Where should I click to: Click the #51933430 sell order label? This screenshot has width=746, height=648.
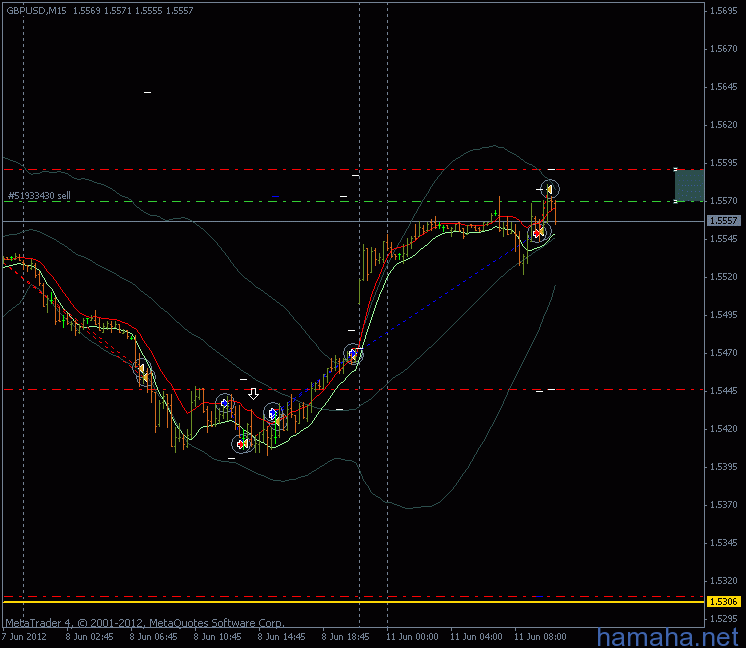pos(39,196)
